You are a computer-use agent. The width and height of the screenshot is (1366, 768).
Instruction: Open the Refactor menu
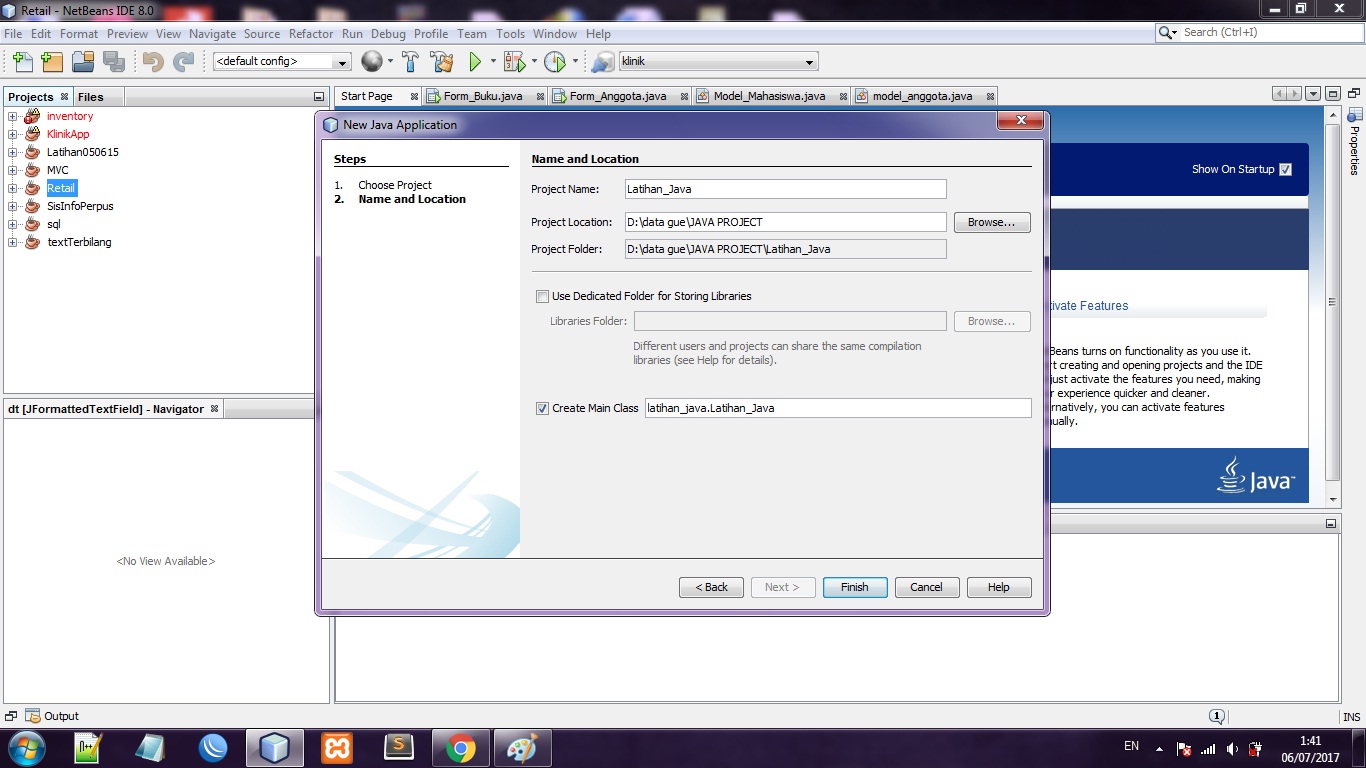point(311,33)
